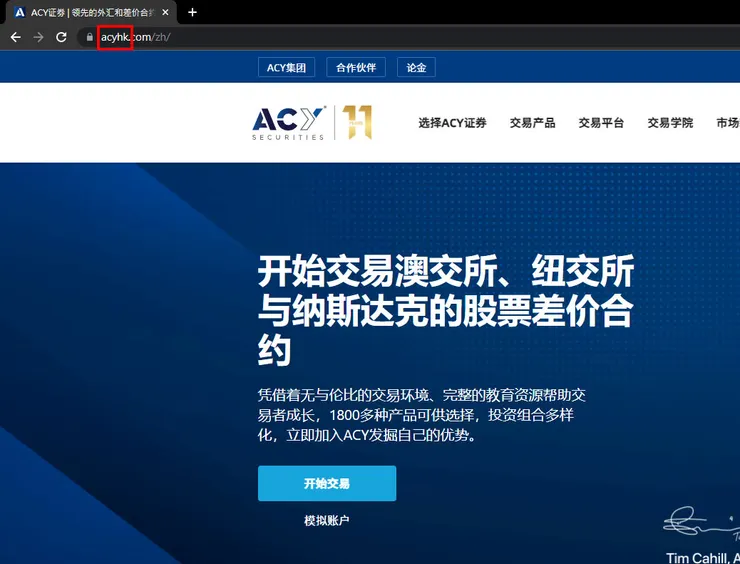Open a new tab with plus icon
Viewport: 740px width, 564px height.
(x=192, y=12)
